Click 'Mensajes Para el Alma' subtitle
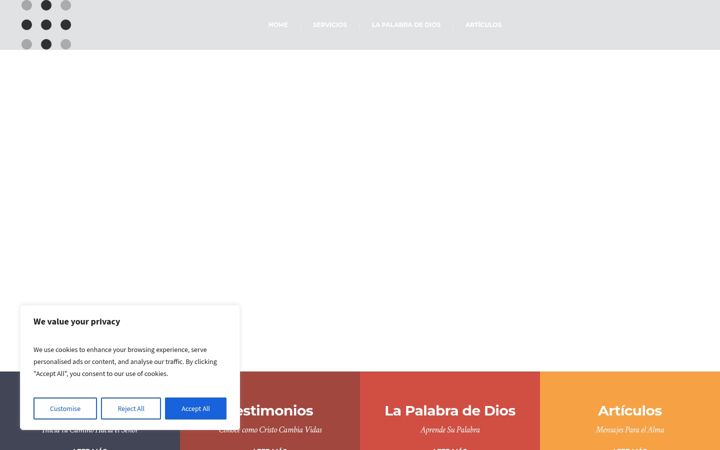 (630, 430)
